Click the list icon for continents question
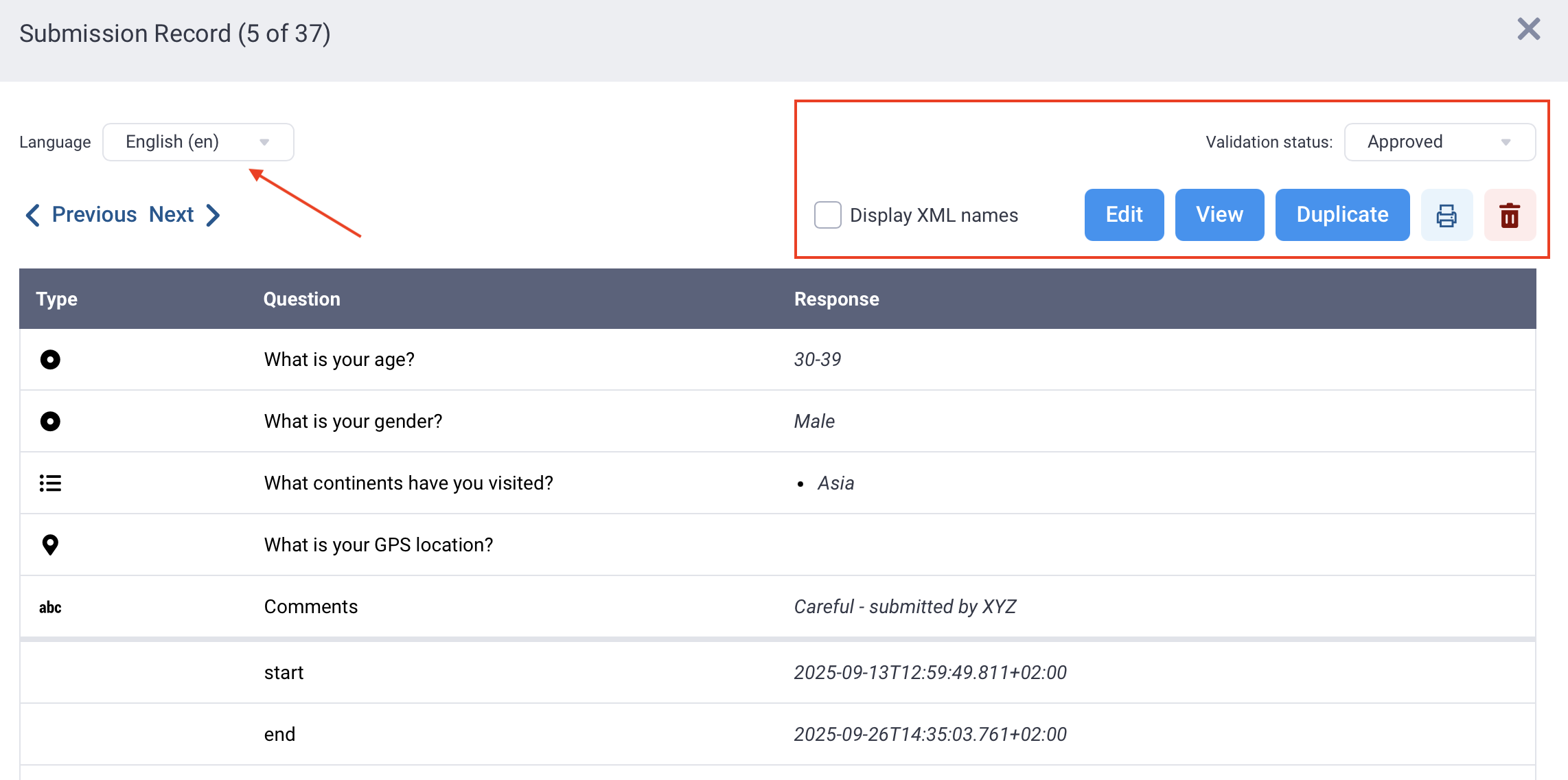The width and height of the screenshot is (1568, 780). [50, 483]
